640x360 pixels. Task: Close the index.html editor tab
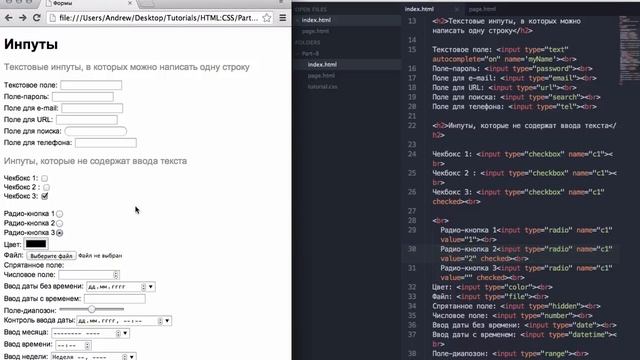pyautogui.click(x=457, y=9)
